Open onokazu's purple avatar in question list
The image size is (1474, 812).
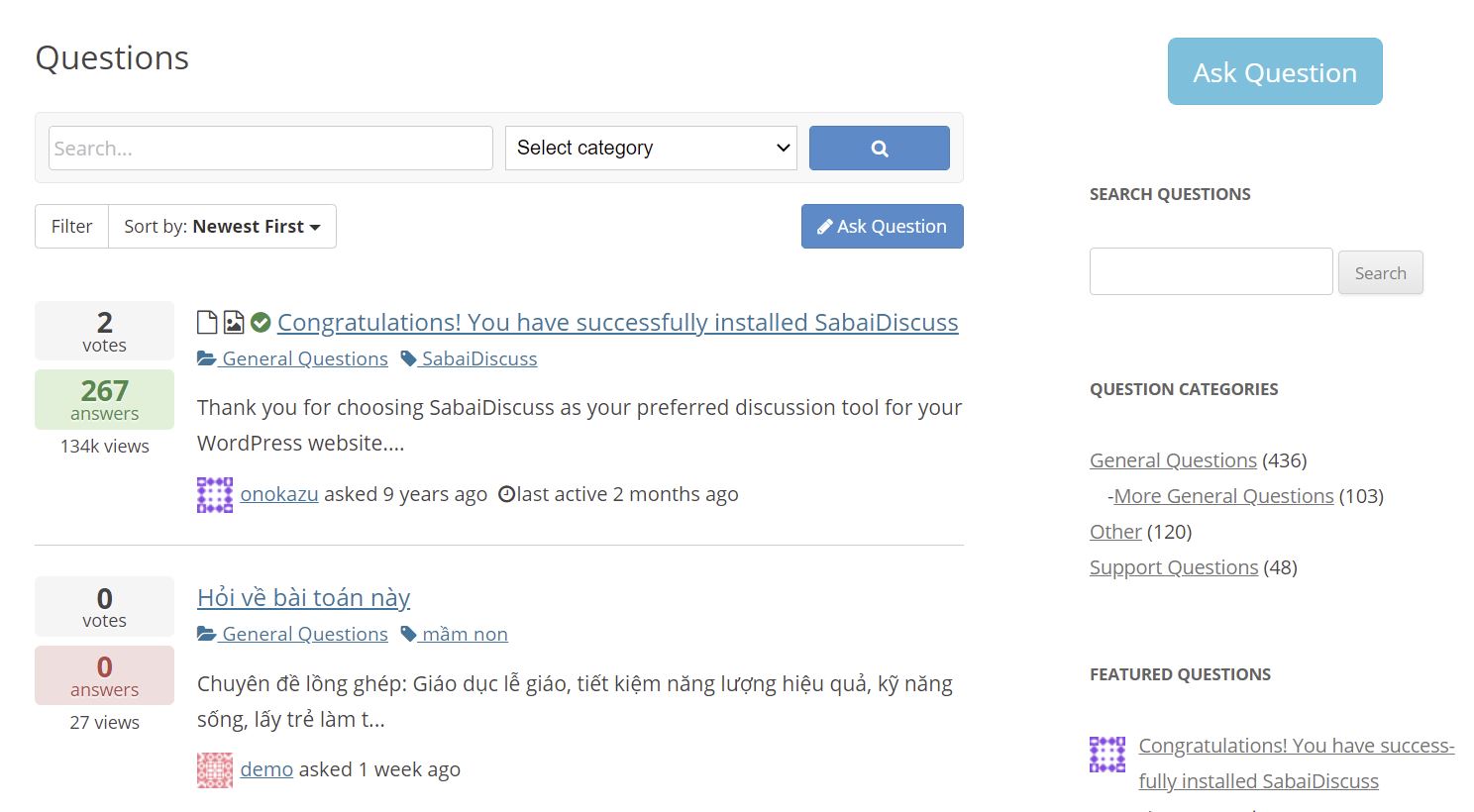point(215,494)
